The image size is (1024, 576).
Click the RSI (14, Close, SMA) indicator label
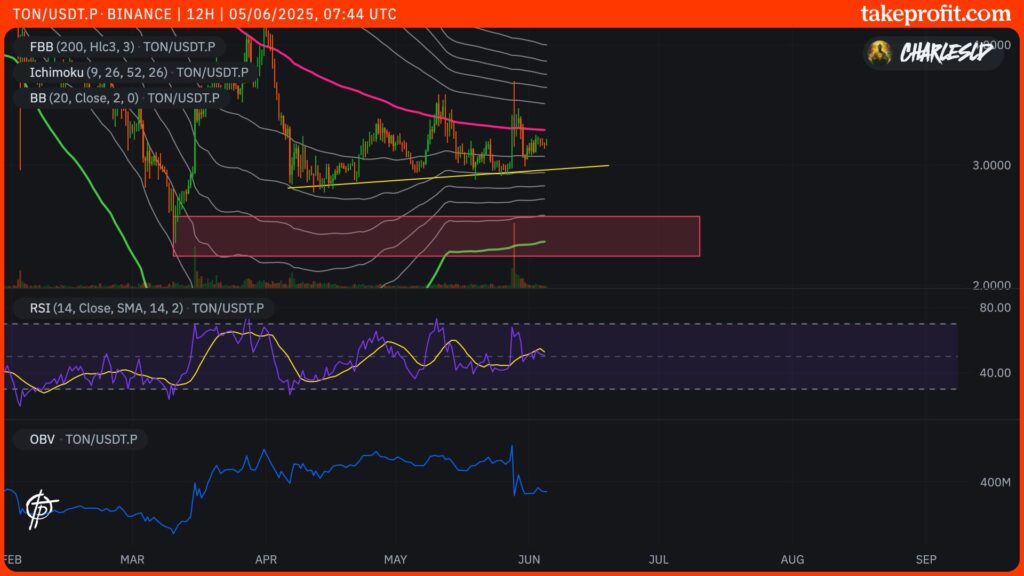(x=140, y=309)
